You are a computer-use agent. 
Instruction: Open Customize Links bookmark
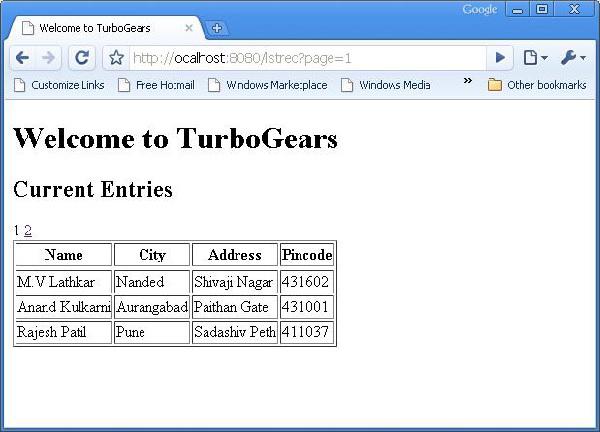pyautogui.click(x=59, y=85)
